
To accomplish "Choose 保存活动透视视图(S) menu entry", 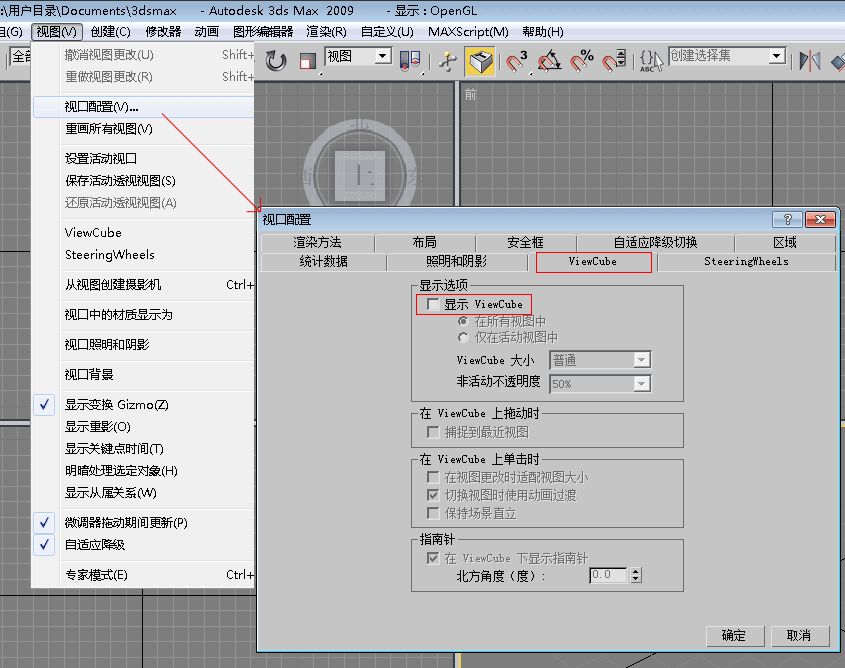I will [x=144, y=180].
